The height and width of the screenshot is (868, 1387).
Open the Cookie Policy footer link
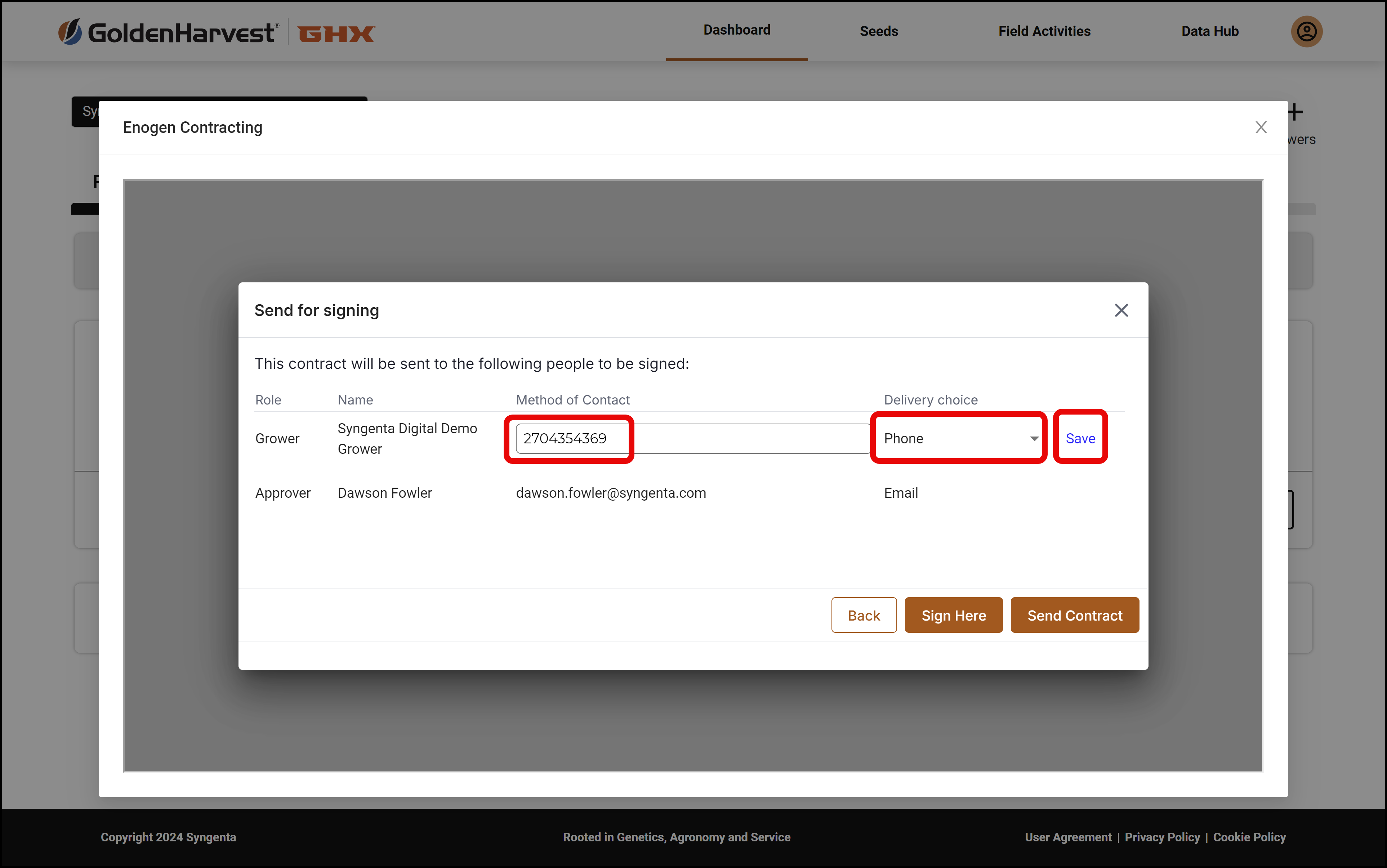[1249, 837]
